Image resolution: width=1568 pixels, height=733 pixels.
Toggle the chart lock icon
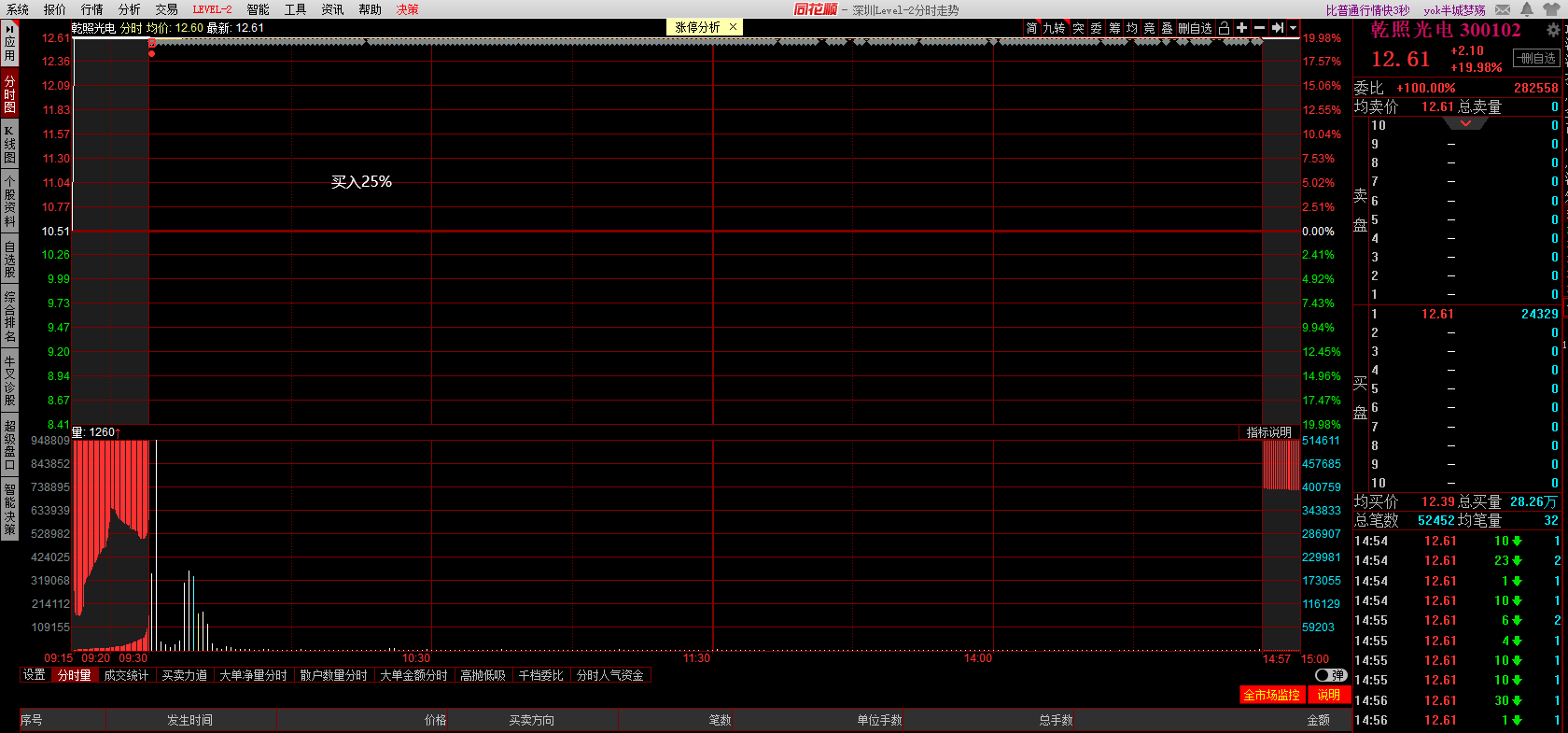1224,28
